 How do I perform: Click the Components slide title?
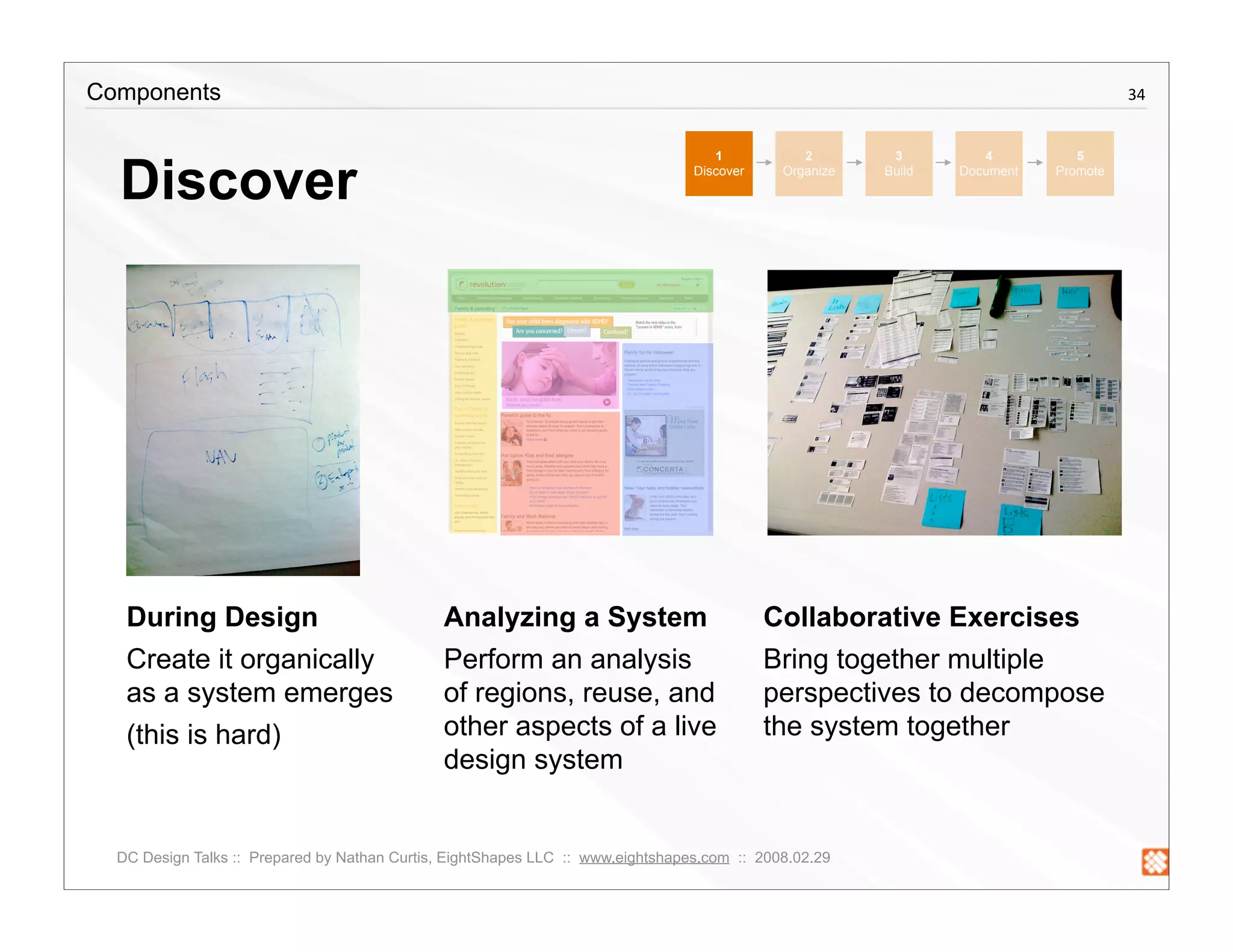[x=154, y=92]
